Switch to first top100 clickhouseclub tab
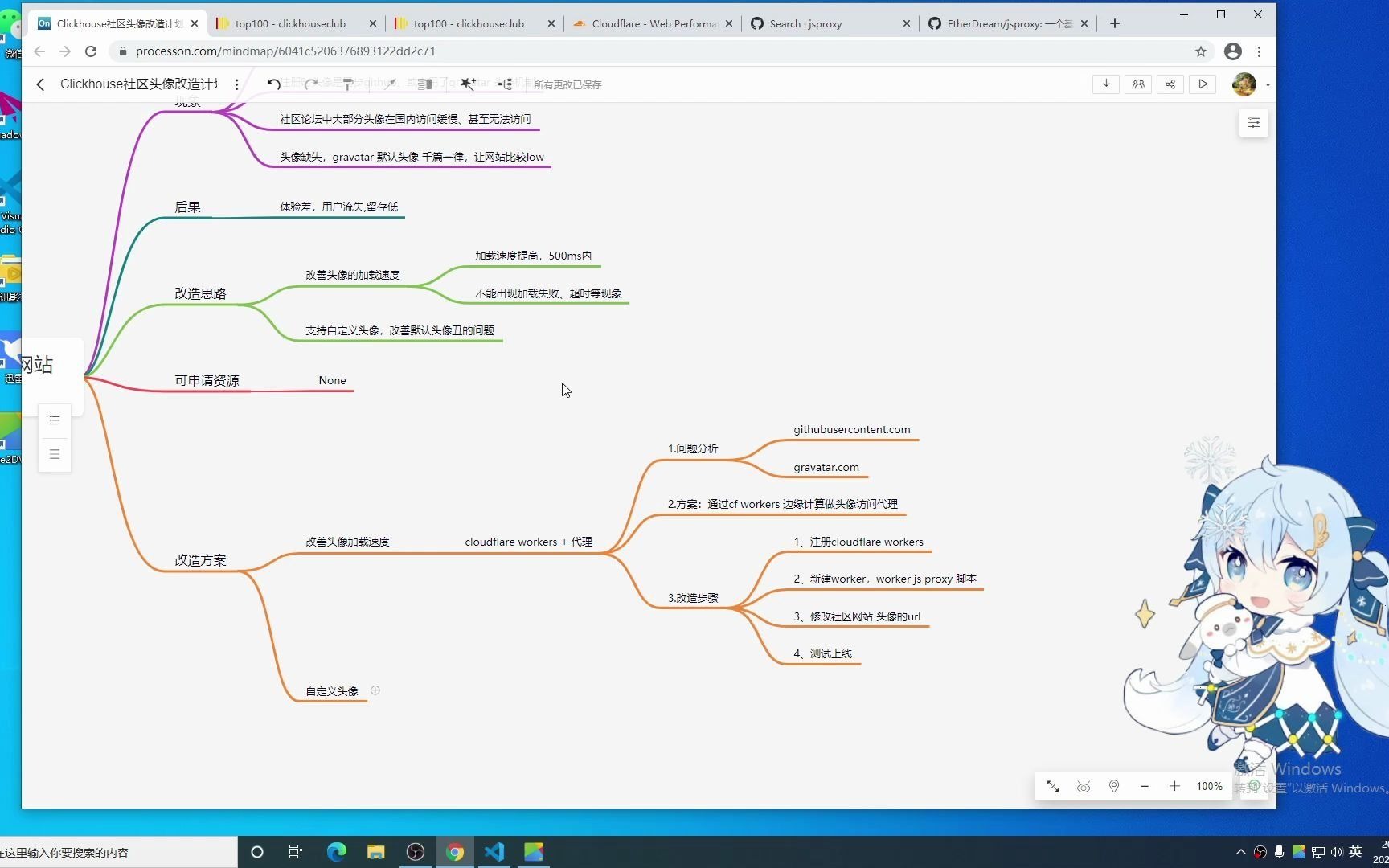The image size is (1389, 868). tap(290, 23)
